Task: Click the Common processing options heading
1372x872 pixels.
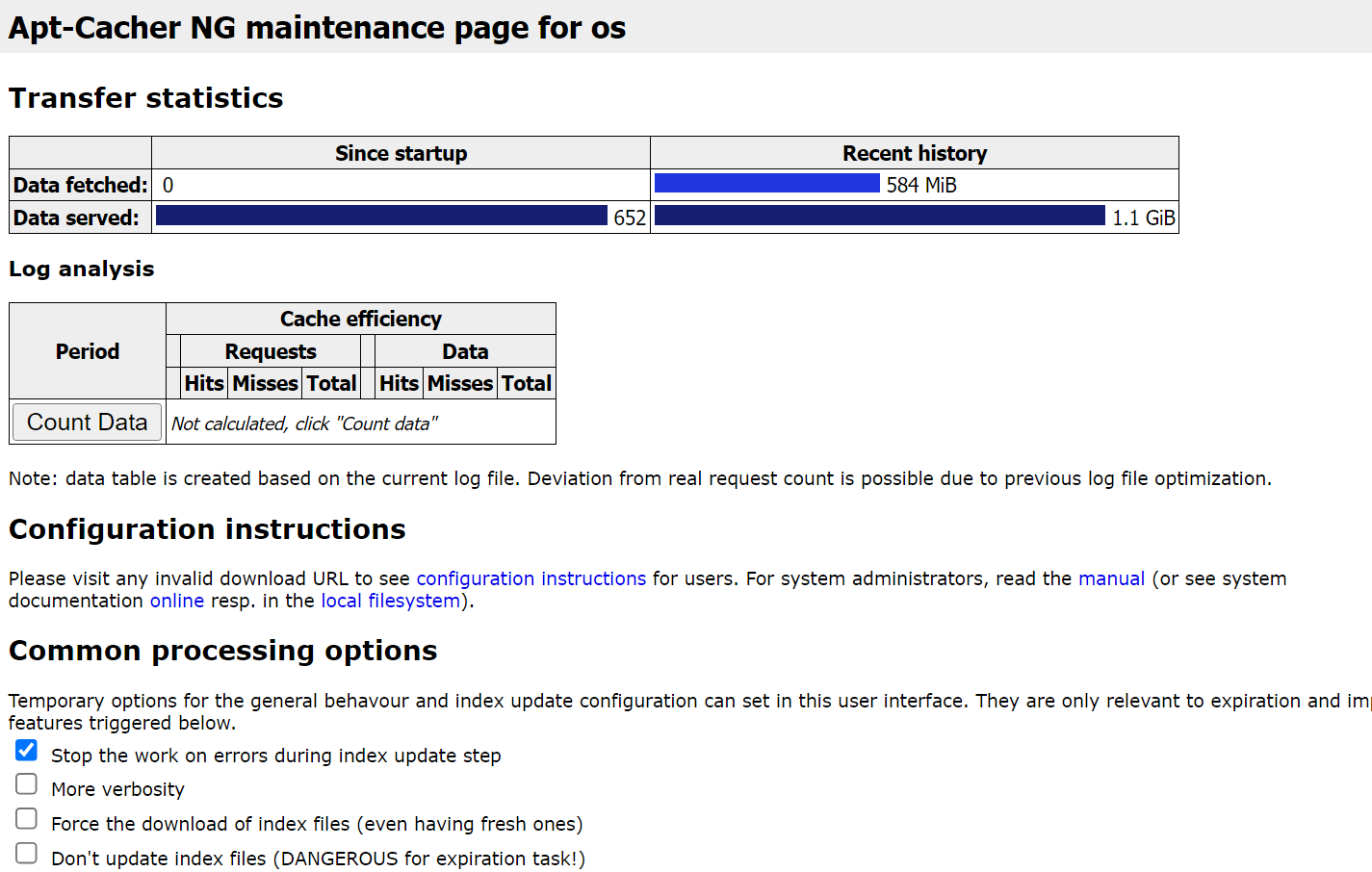Action: pos(223,651)
